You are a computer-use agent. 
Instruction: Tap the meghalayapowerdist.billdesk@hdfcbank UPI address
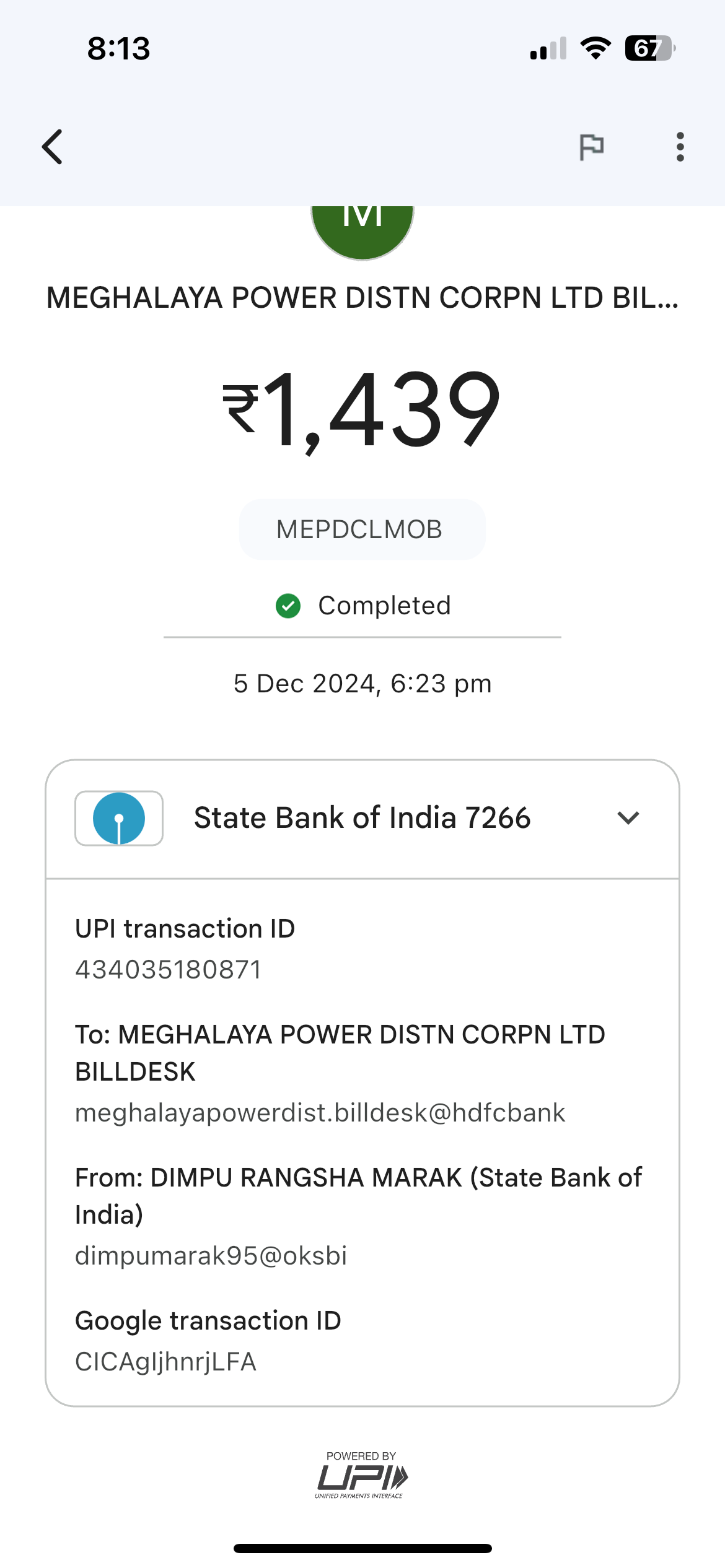point(320,1113)
